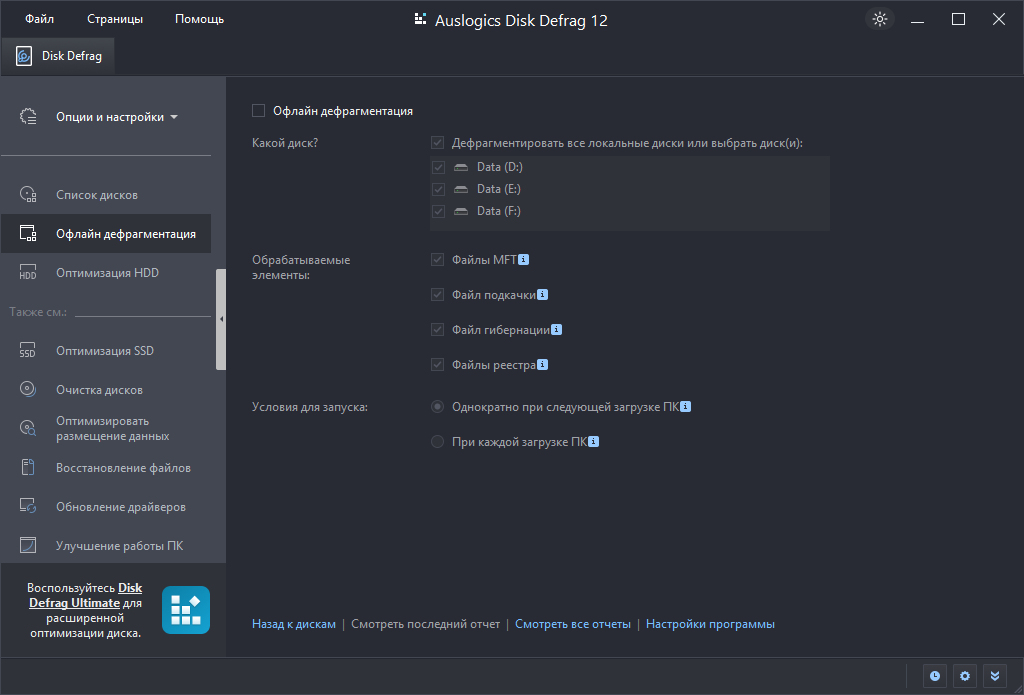Open the scheduler clock icon in status bar
Image resolution: width=1024 pixels, height=695 pixels.
tap(935, 676)
